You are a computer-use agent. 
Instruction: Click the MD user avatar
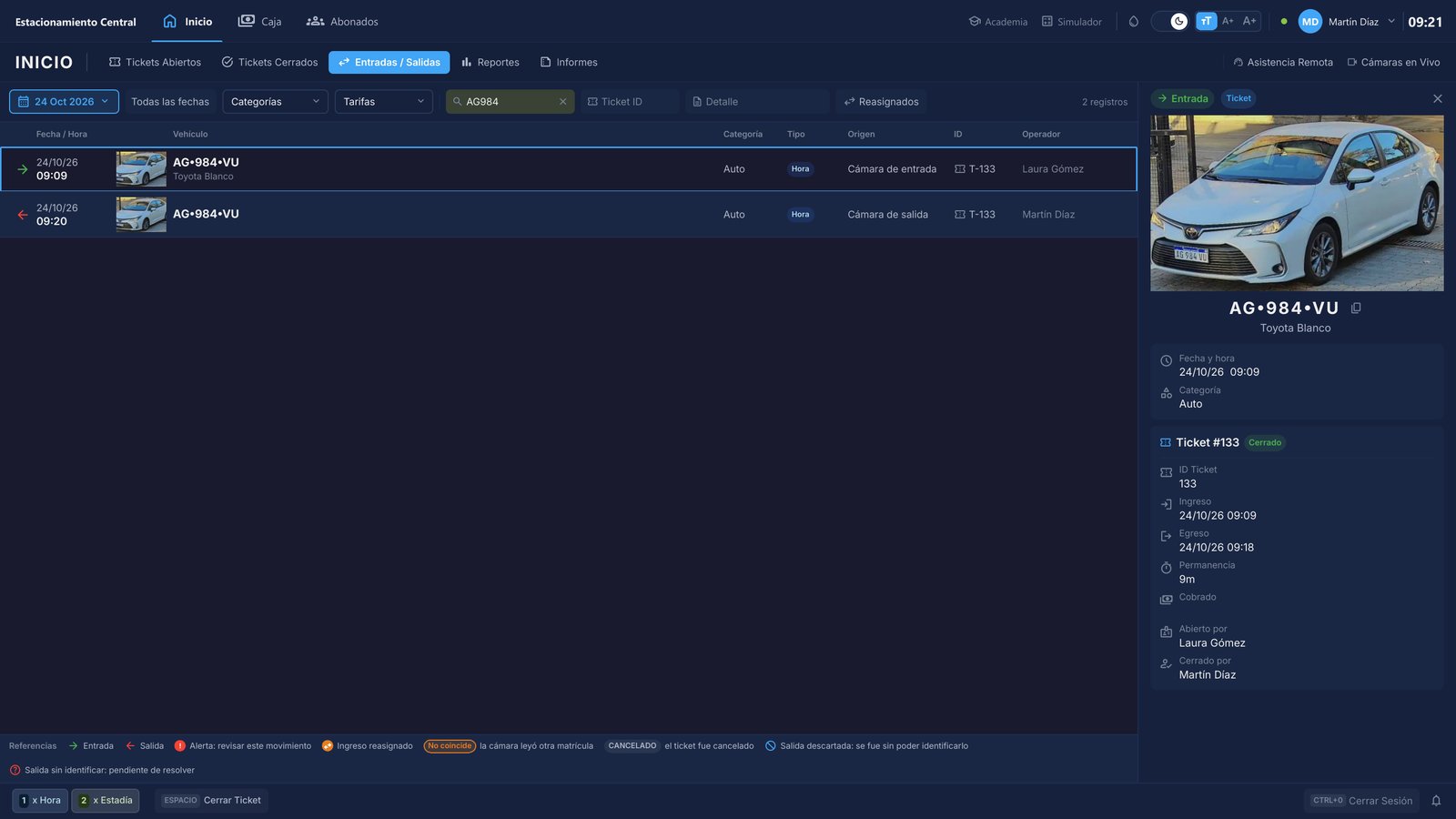tap(1309, 22)
